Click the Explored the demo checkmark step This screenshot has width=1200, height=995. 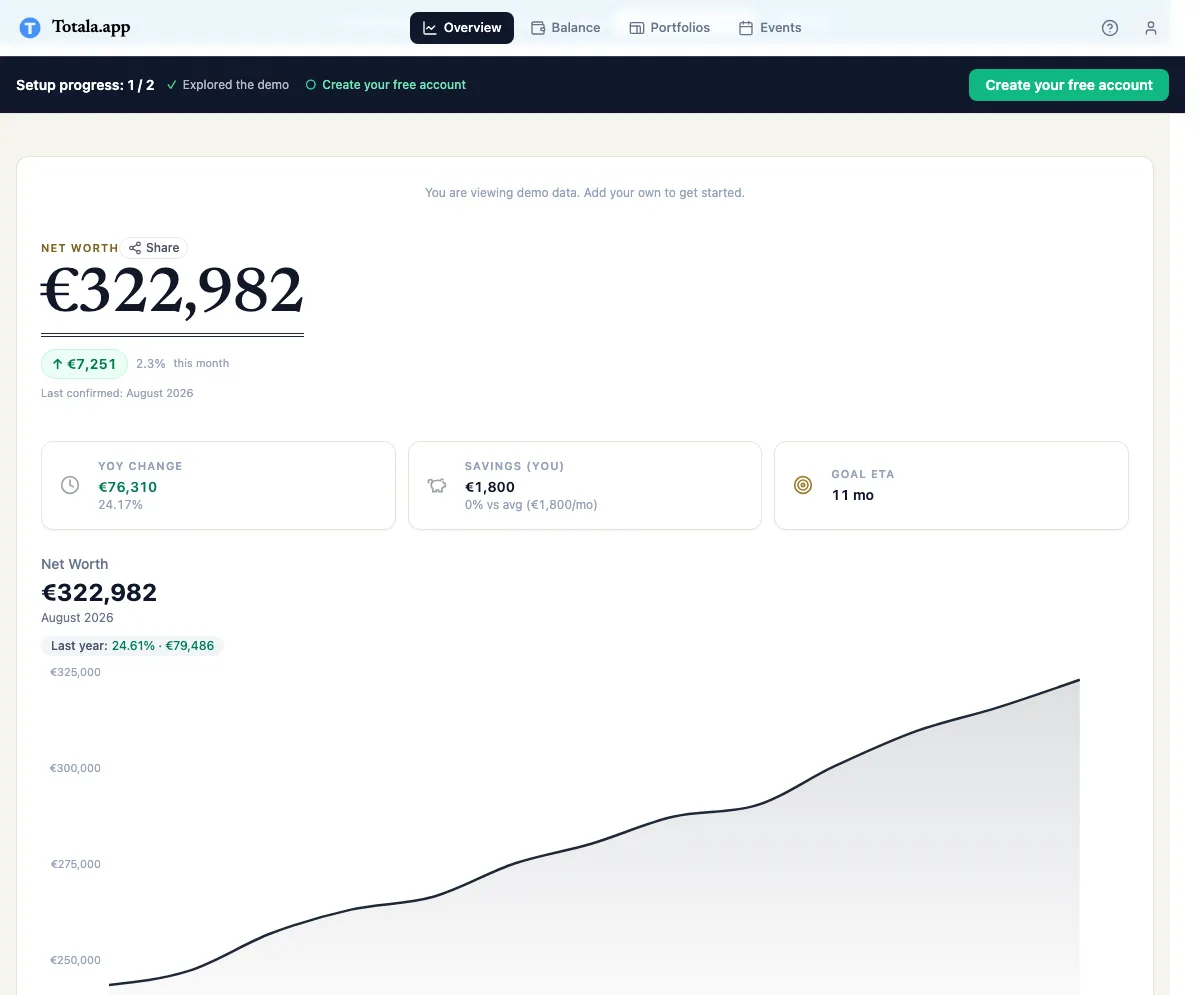pos(228,85)
